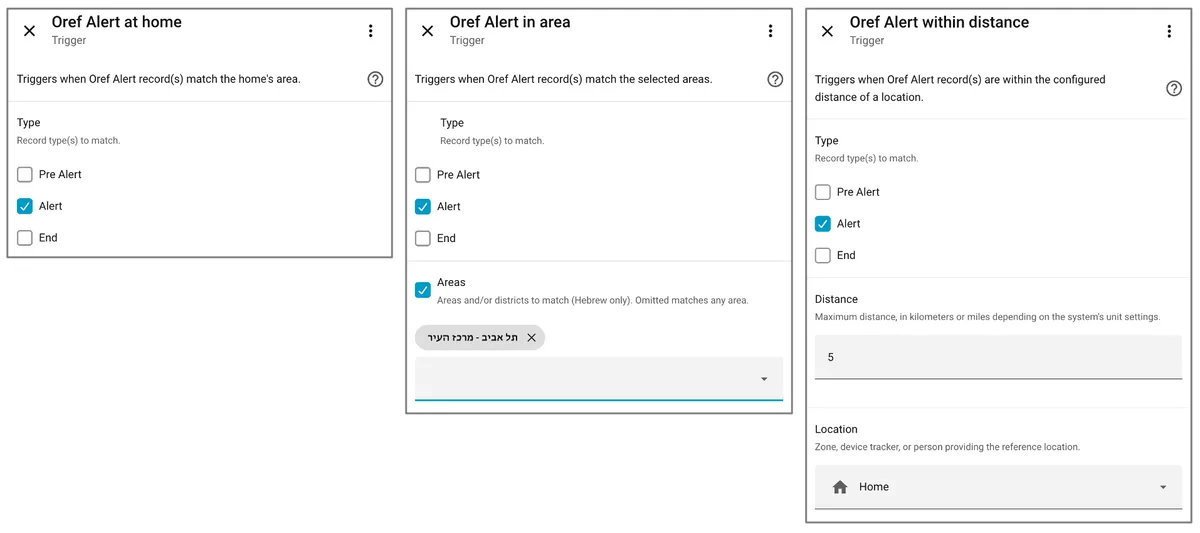Uncheck the Areas option checkbox
Viewport: 1200px width, 533px height.
pyautogui.click(x=423, y=290)
